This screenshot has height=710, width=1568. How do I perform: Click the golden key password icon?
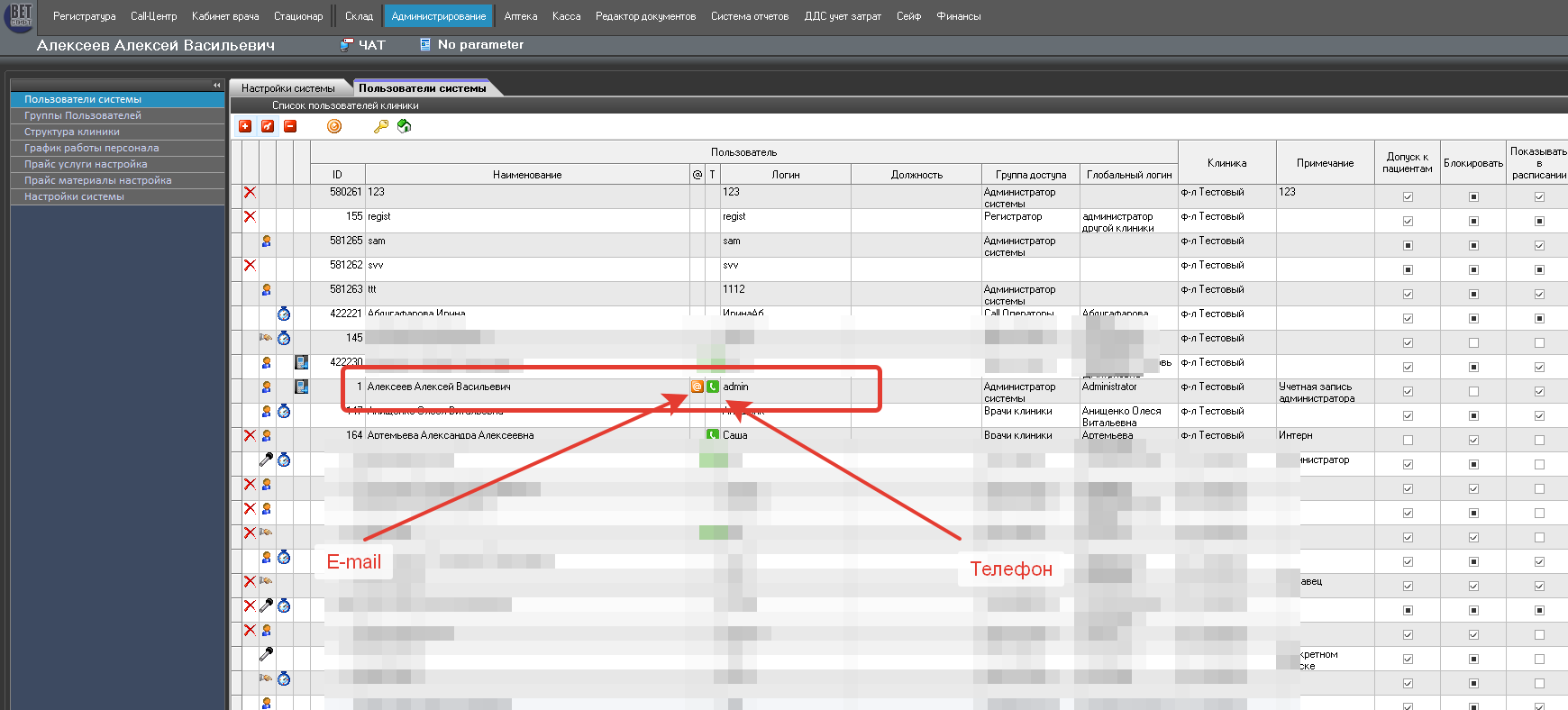(x=381, y=126)
